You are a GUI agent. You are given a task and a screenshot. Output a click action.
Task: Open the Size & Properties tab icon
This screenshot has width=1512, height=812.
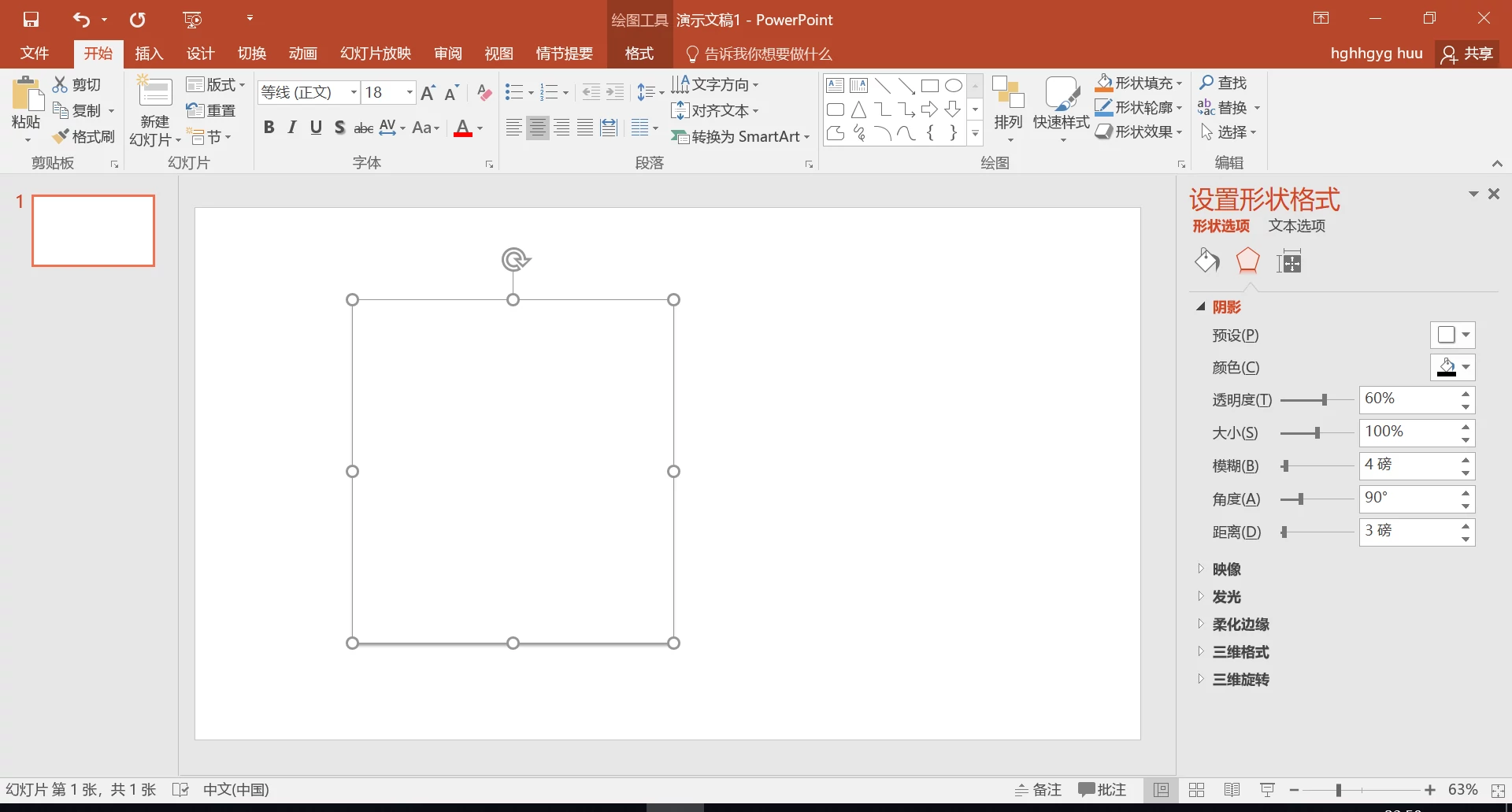[x=1289, y=261]
